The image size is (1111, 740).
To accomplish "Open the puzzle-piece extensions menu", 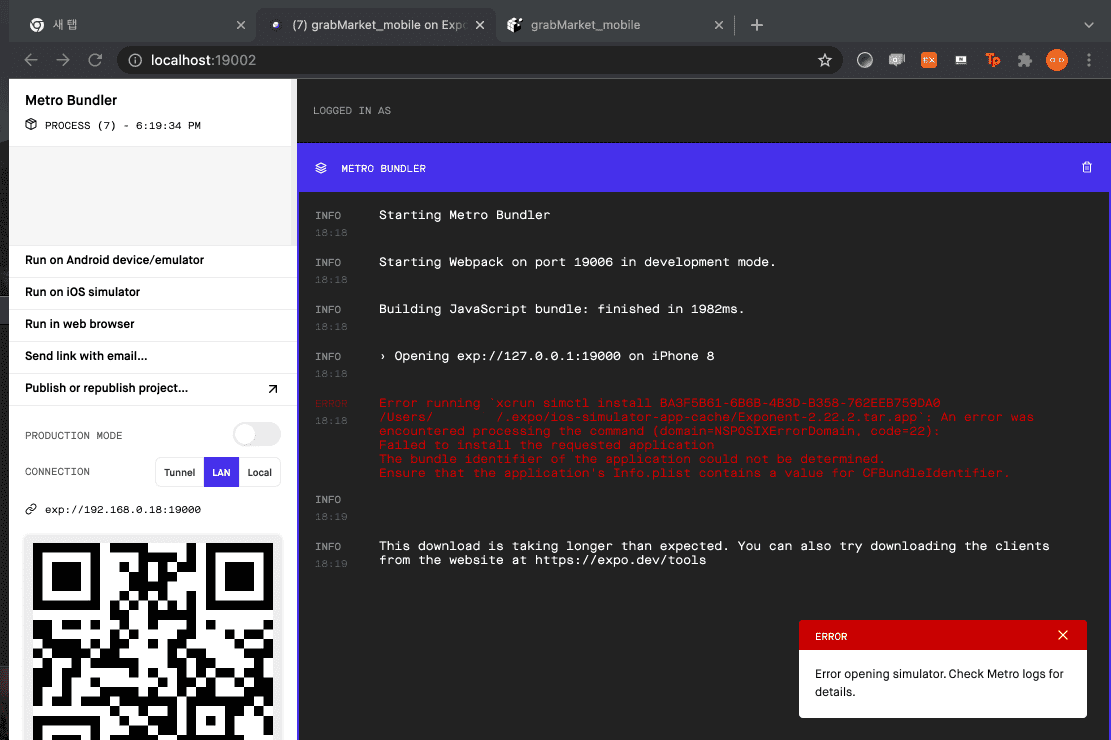I will click(x=1025, y=60).
